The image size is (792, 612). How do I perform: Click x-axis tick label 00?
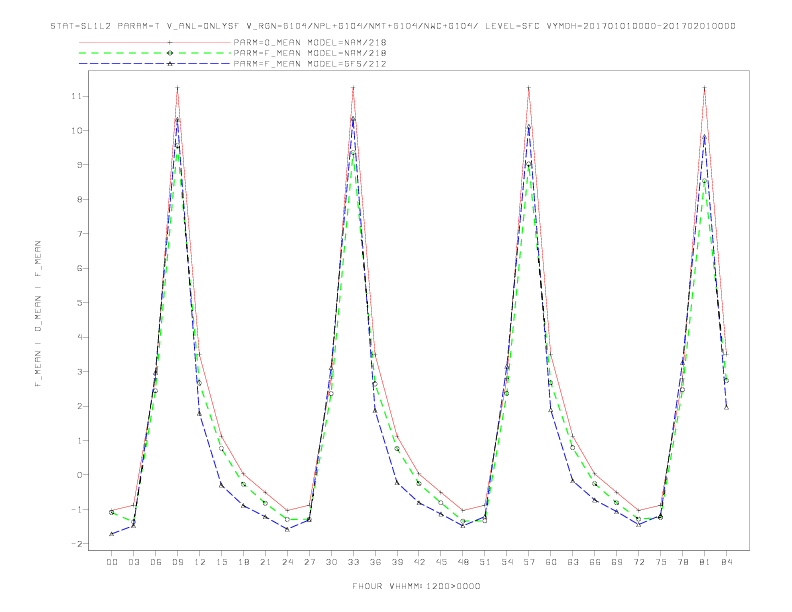tap(112, 562)
